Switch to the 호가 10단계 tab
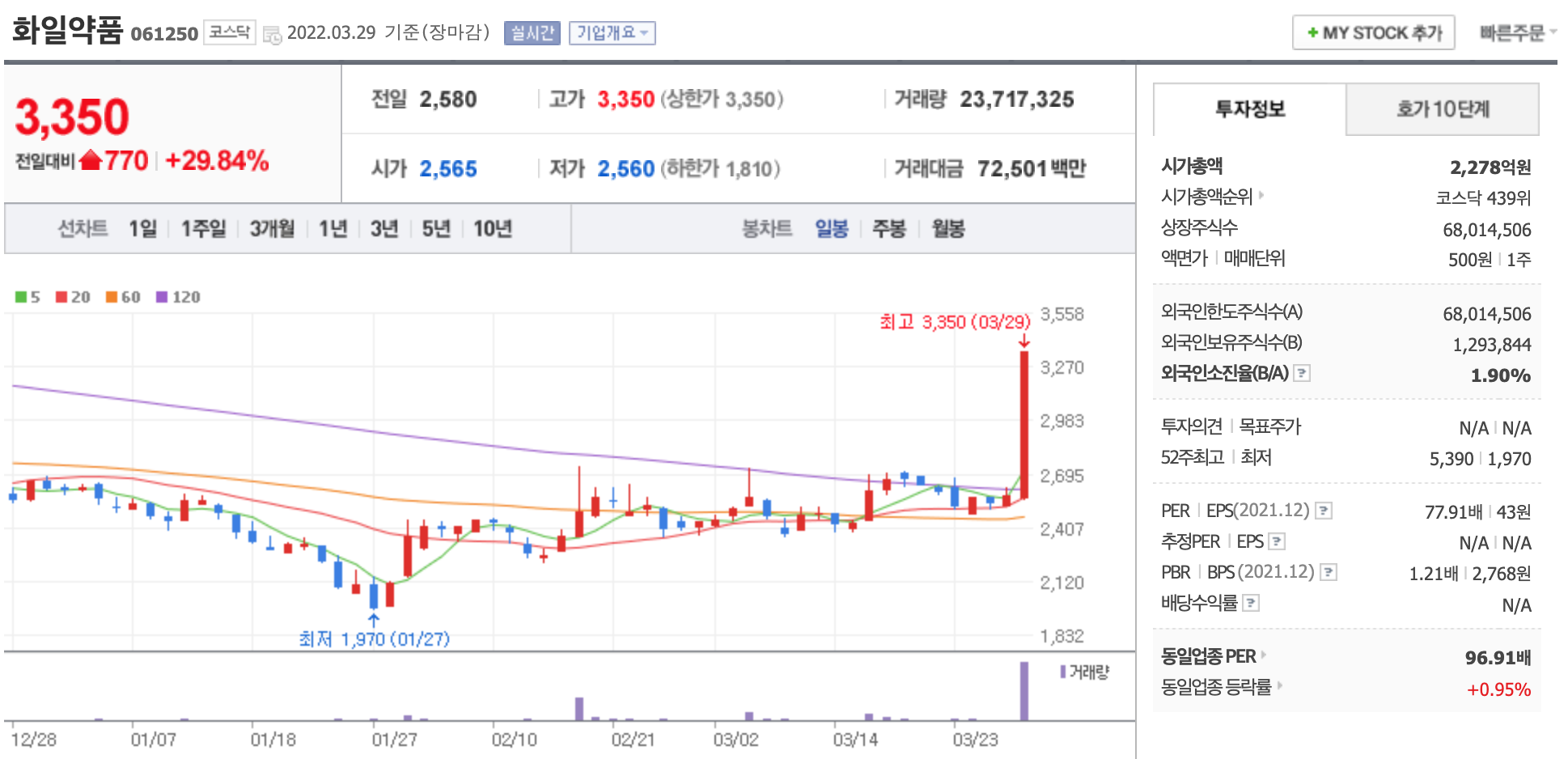 click(x=1443, y=109)
